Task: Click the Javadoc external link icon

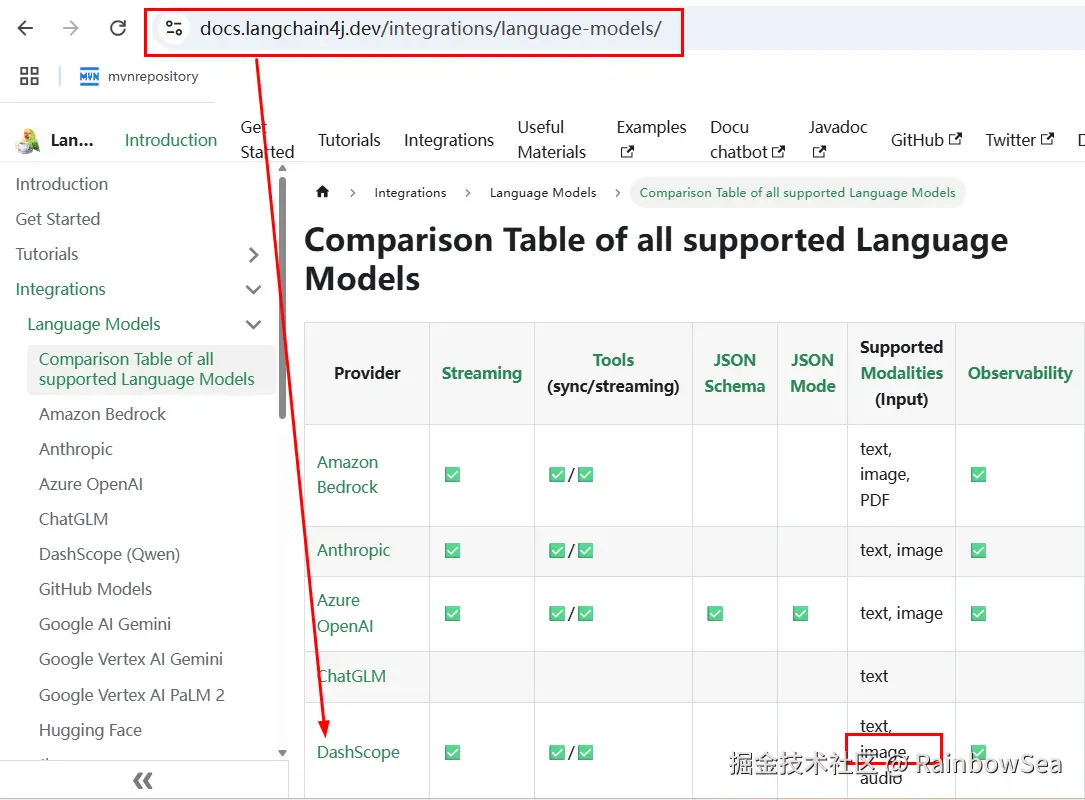Action: [x=819, y=152]
